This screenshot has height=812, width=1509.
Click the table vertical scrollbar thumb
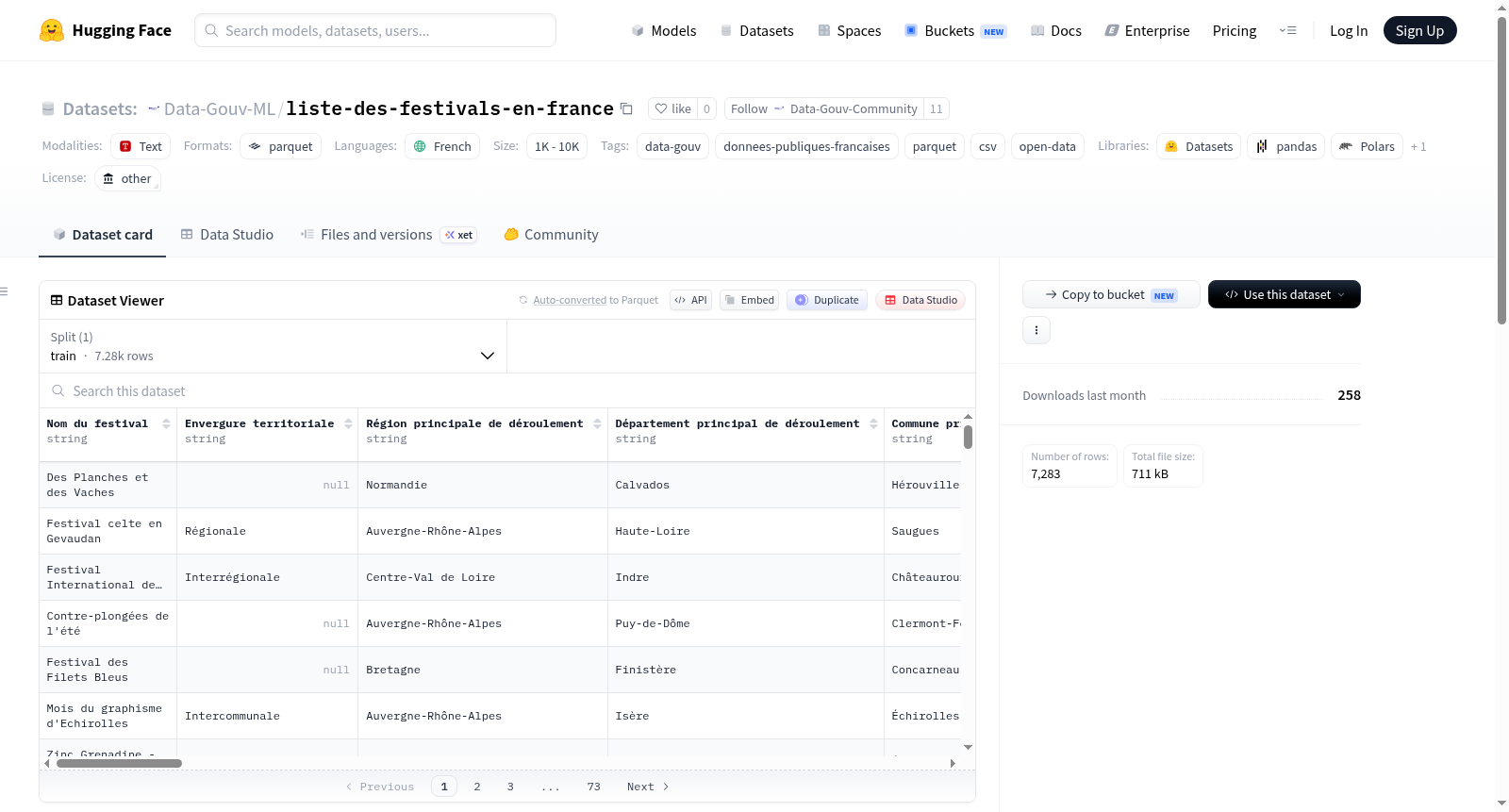(968, 437)
